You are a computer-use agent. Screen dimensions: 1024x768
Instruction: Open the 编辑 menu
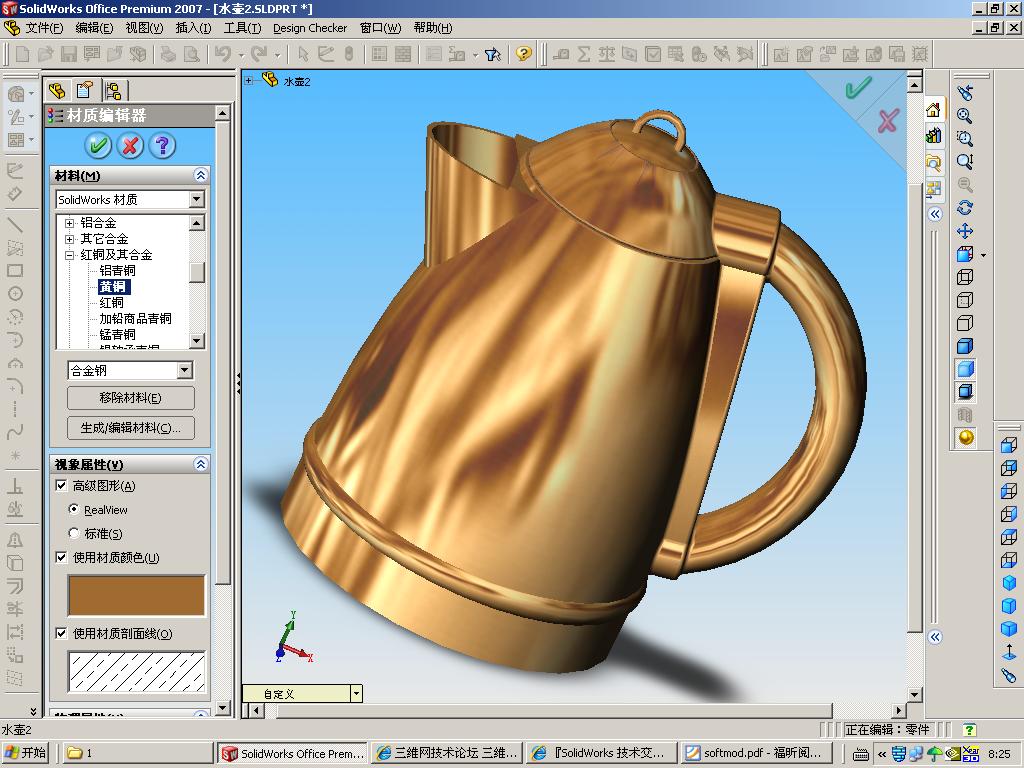94,27
